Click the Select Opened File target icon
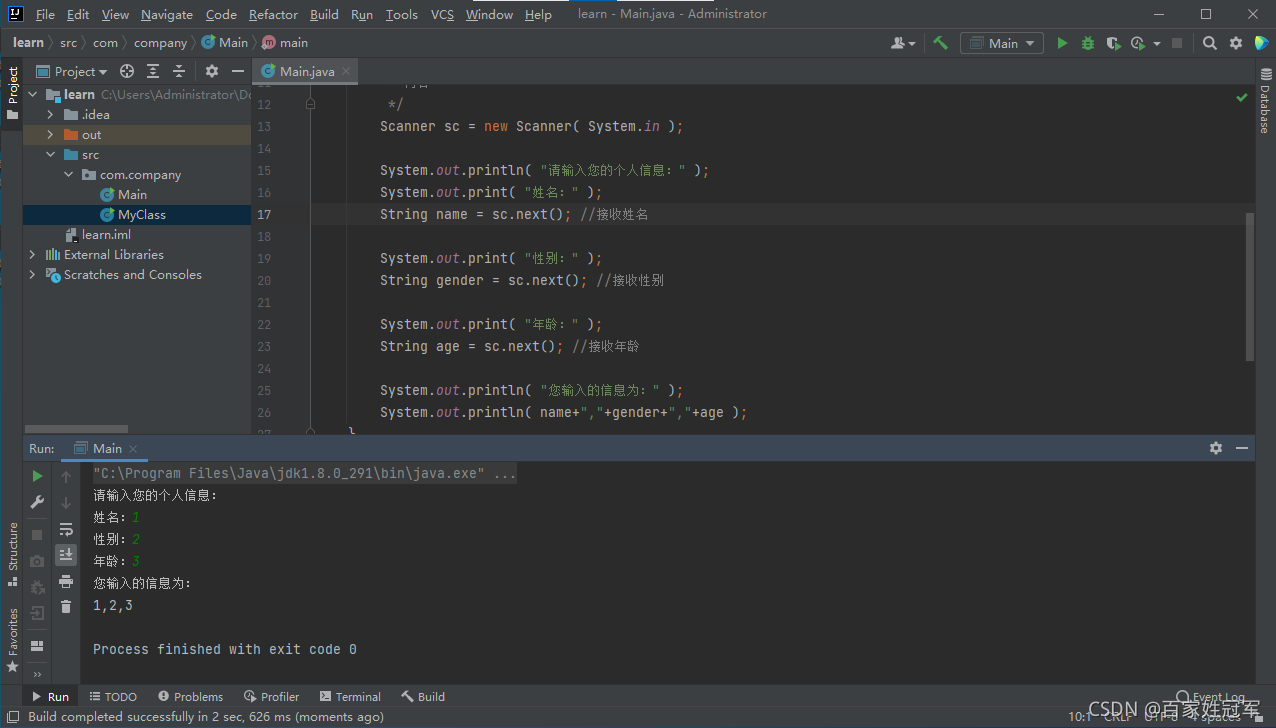1276x728 pixels. coord(127,71)
